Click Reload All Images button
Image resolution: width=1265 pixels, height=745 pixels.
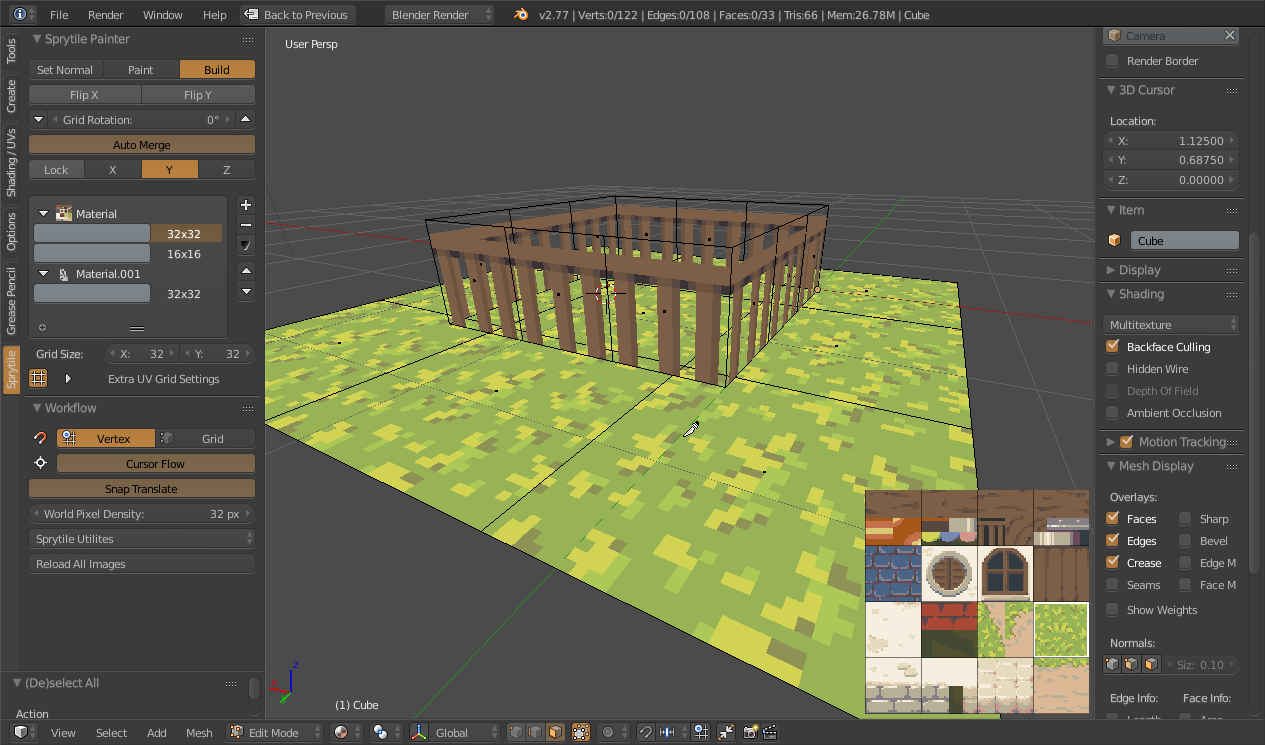tap(142, 563)
